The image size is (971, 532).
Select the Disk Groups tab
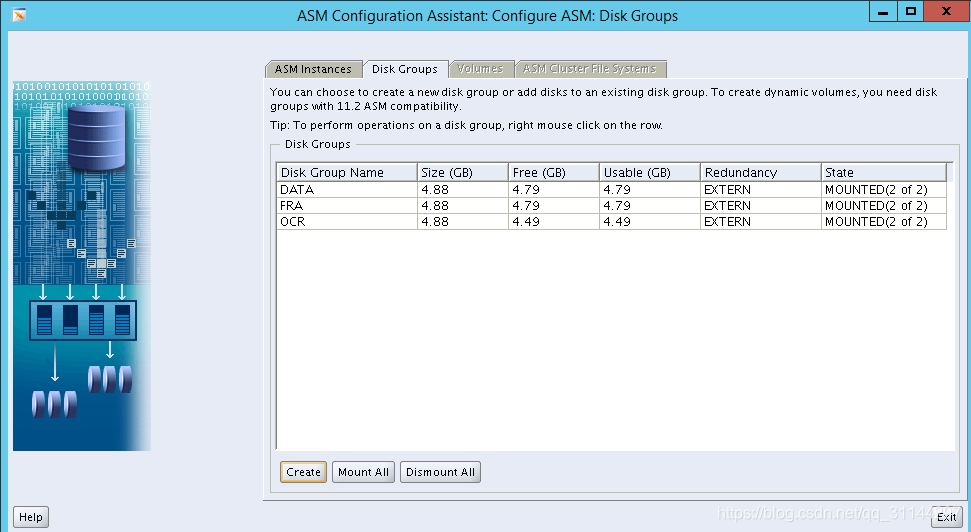(x=405, y=69)
